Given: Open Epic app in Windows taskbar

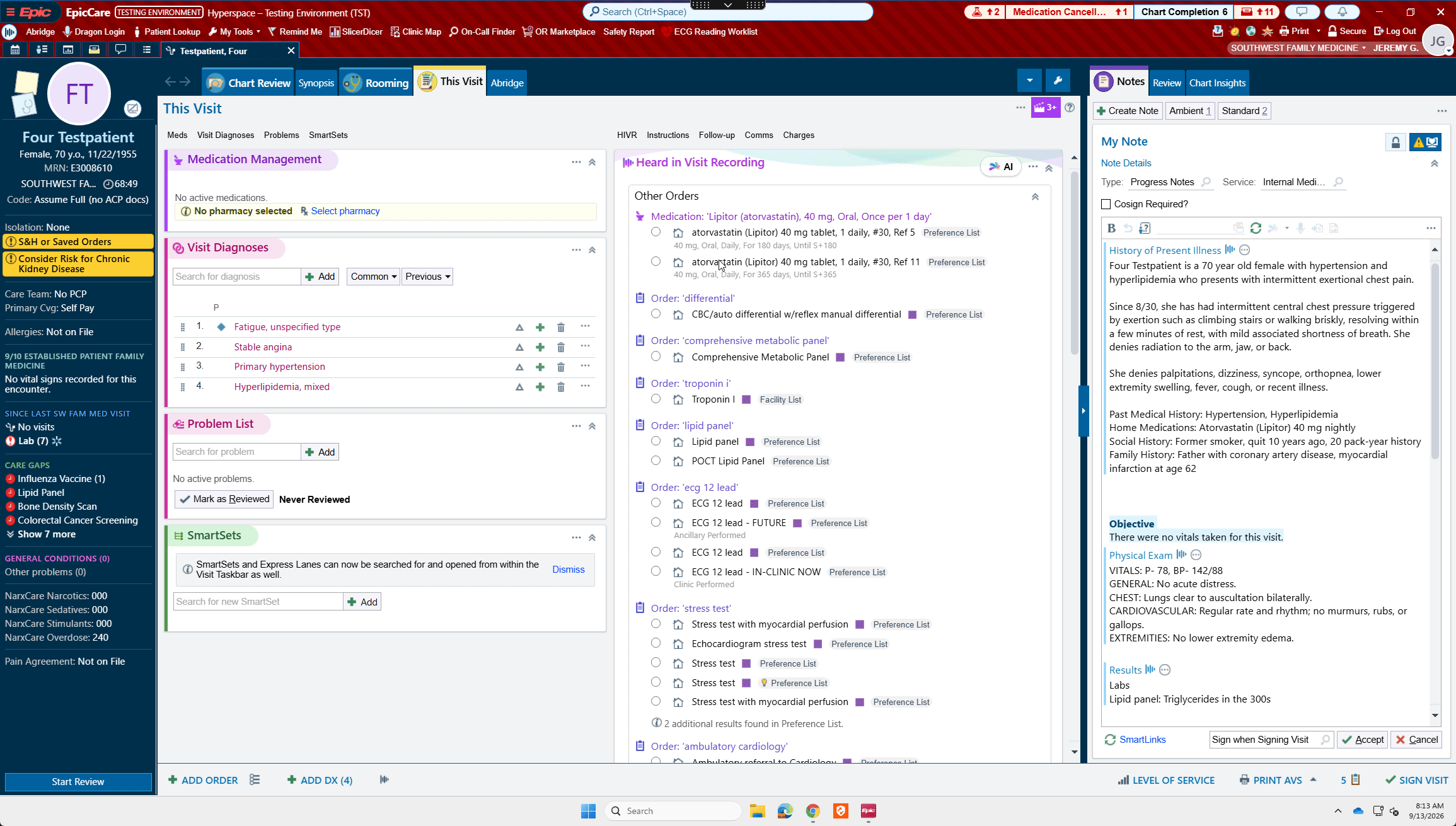Looking at the screenshot, I should click(x=869, y=811).
